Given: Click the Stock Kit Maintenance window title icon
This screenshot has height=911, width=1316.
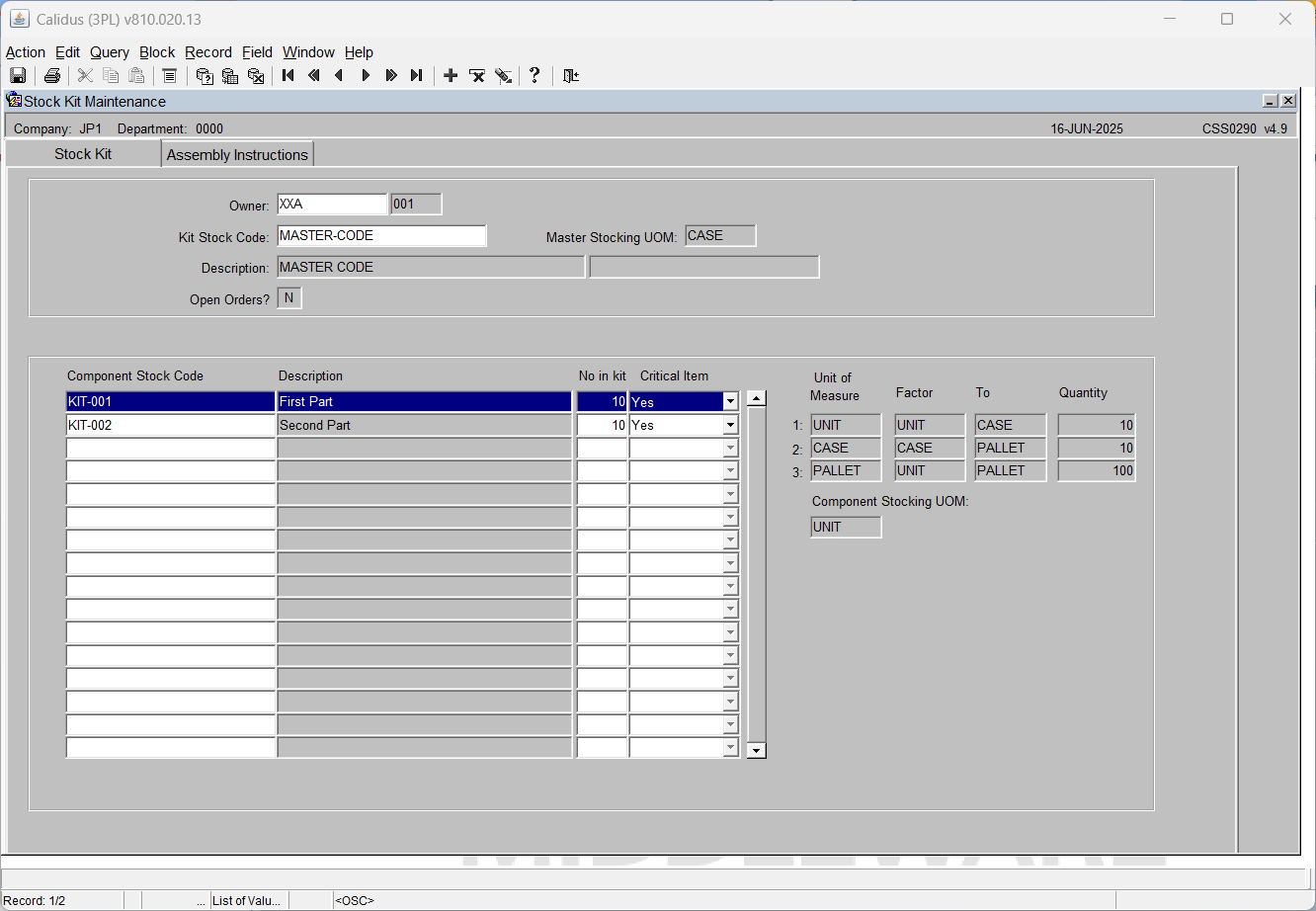Looking at the screenshot, I should pos(14,100).
